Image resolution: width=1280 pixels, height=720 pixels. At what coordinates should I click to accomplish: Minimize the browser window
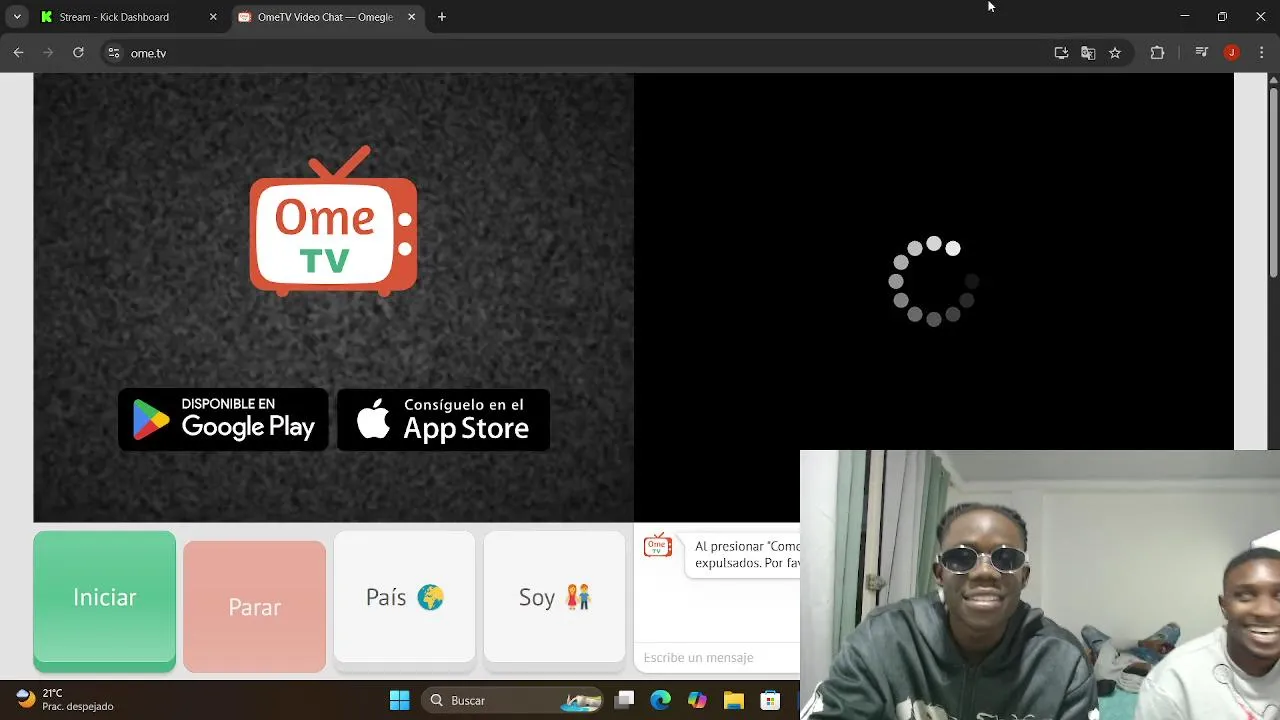pos(1185,17)
